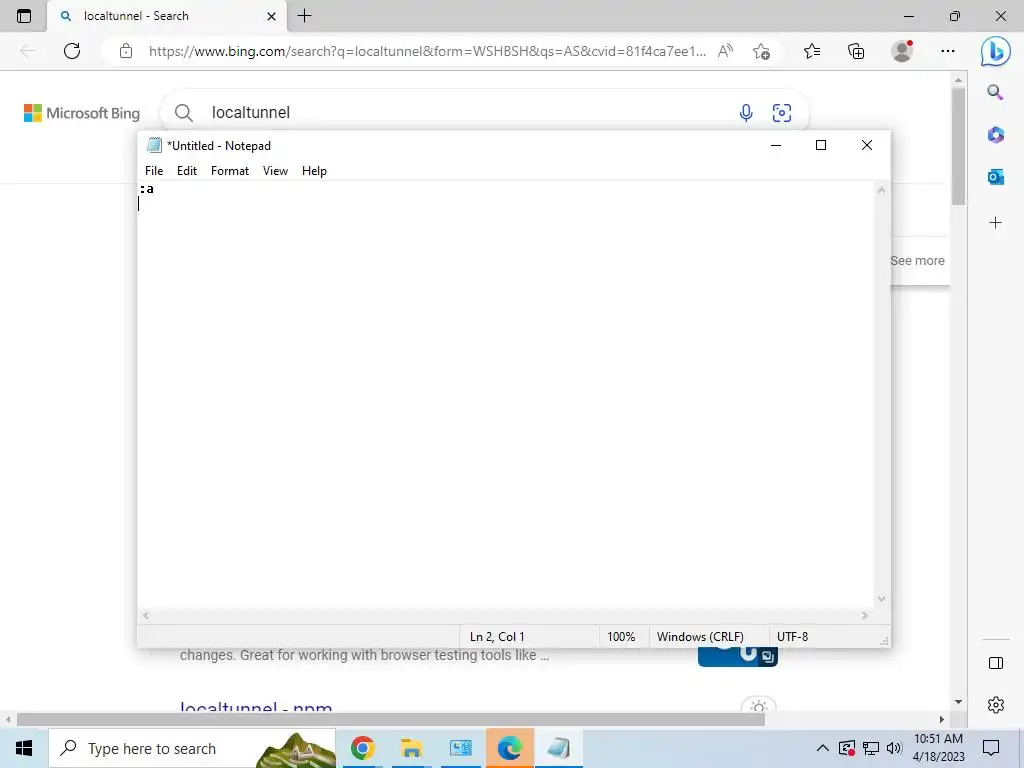Open volume control in system tray

click(x=894, y=748)
